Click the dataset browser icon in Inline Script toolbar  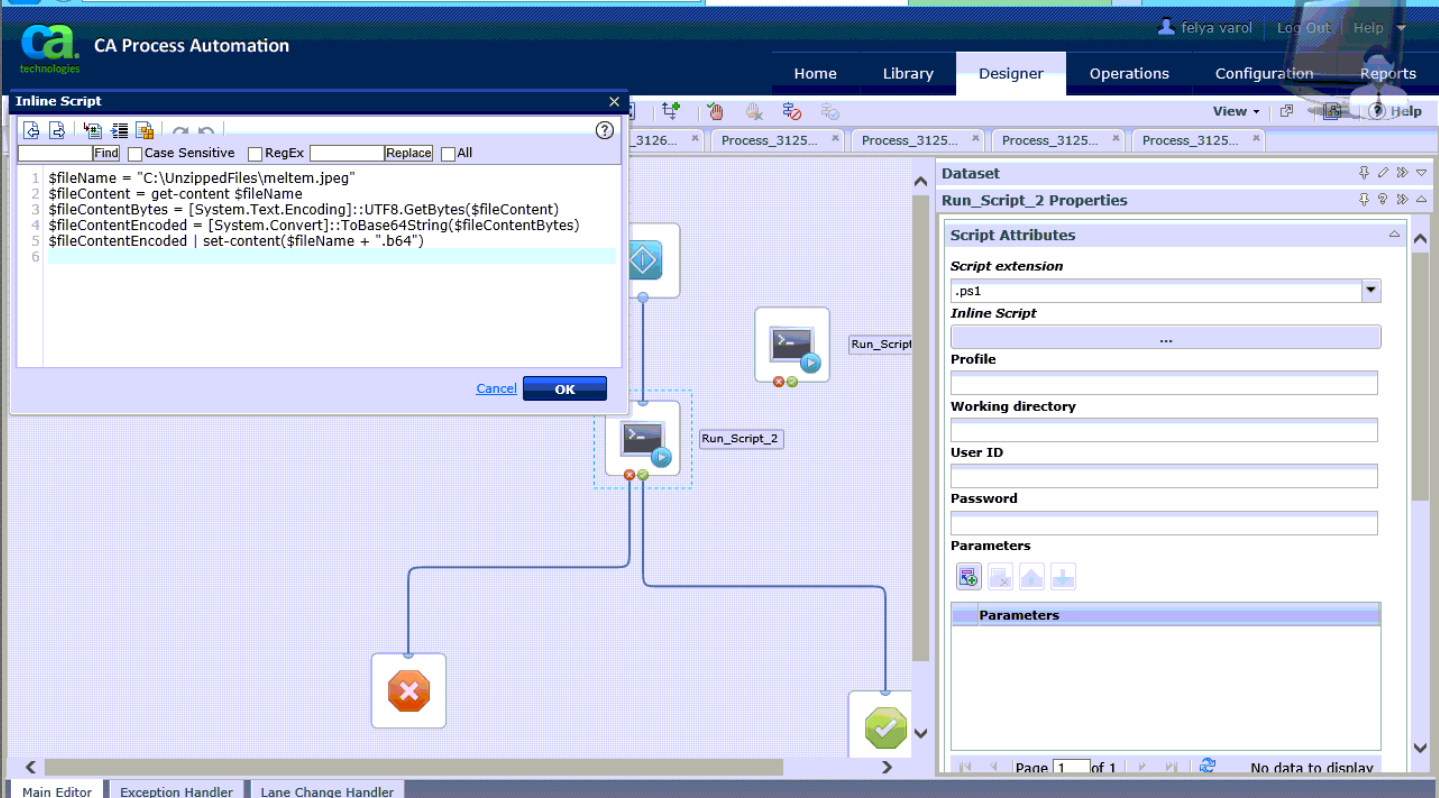click(145, 130)
